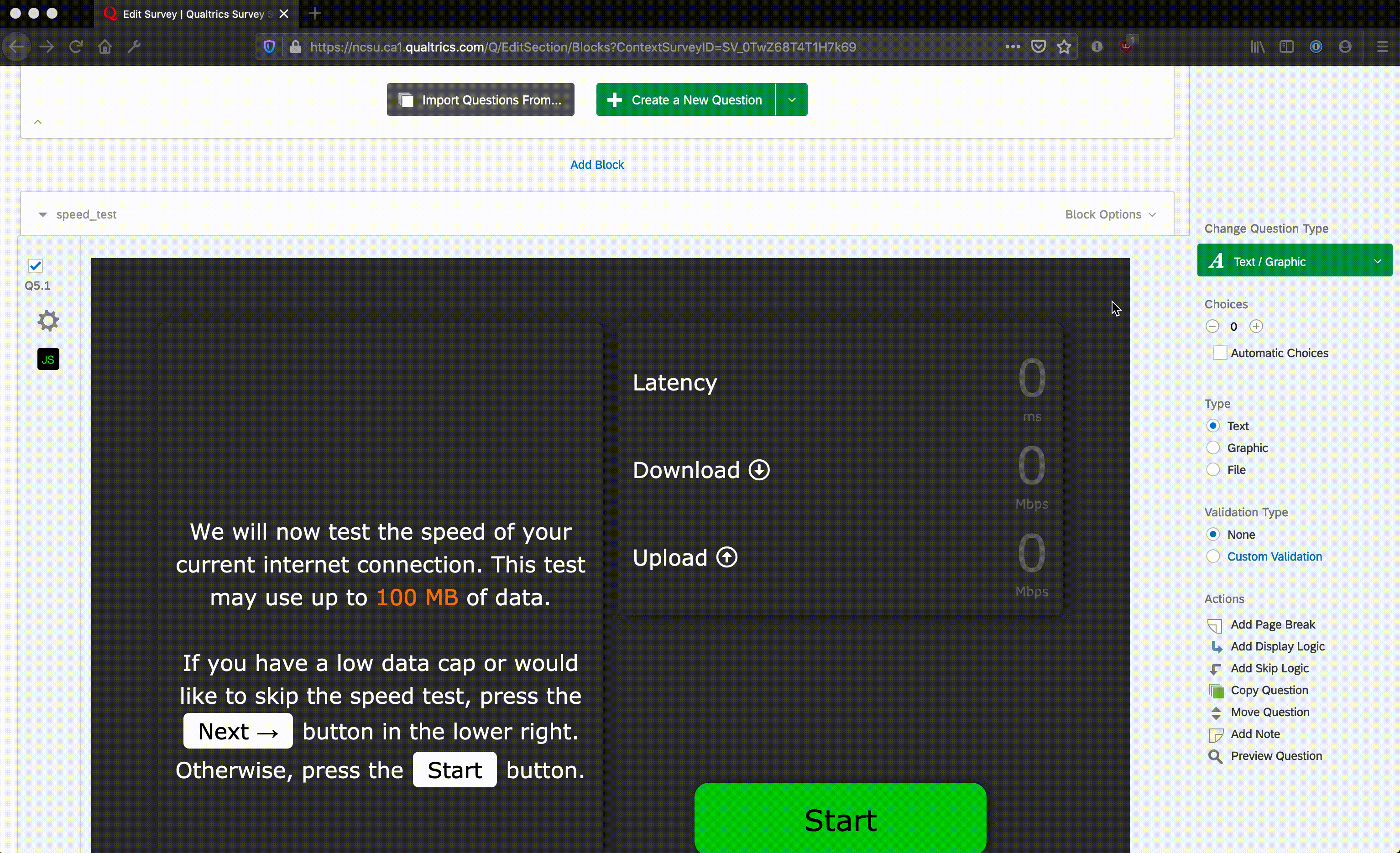Click the Upload label in speed test
Screen dimensions: 1400x853
pyautogui.click(x=670, y=558)
